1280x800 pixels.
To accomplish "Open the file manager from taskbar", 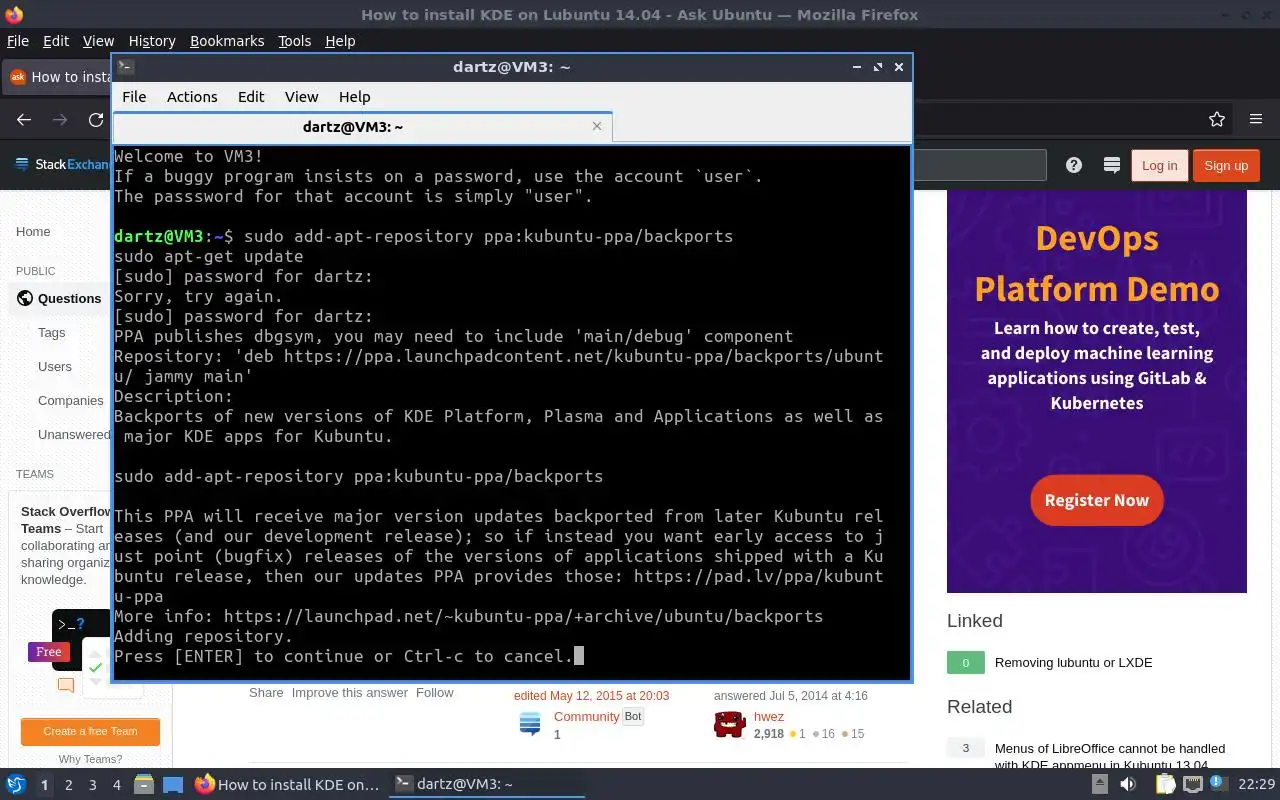I will [143, 784].
